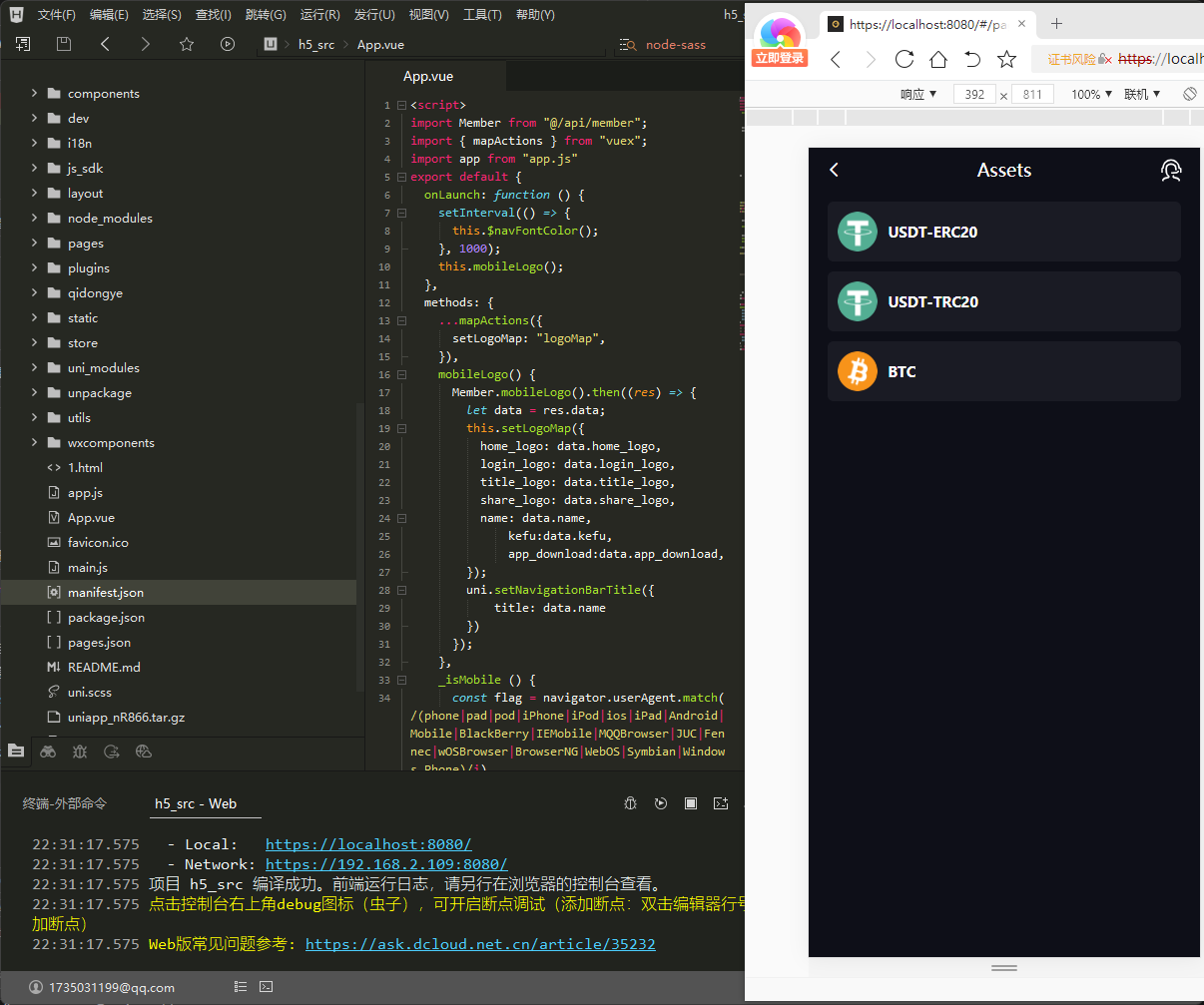Image resolution: width=1204 pixels, height=1005 pixels.
Task: Click the save file icon in toolbar
Action: 64,44
